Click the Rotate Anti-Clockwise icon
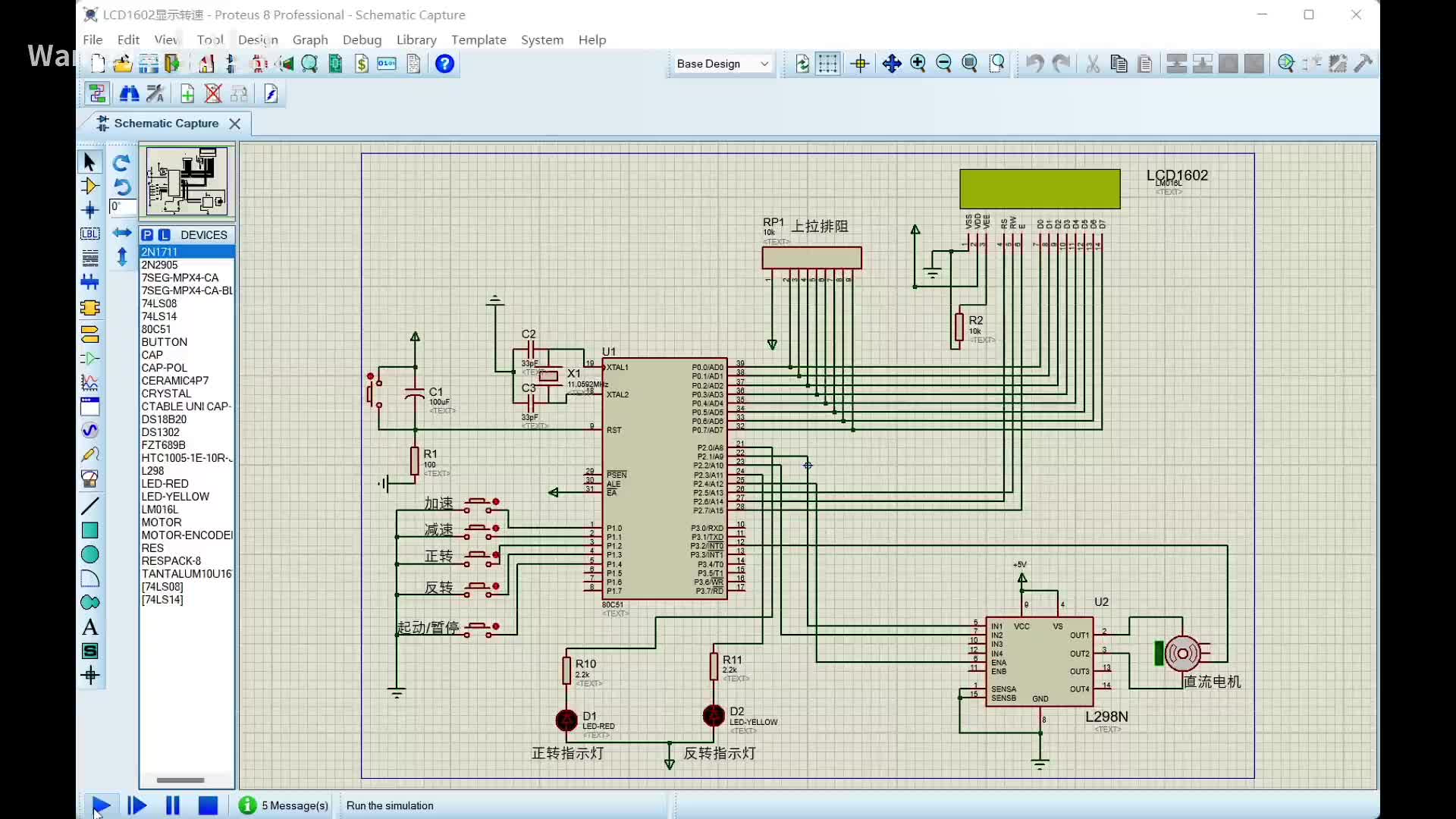The height and width of the screenshot is (819, 1456). tap(121, 187)
